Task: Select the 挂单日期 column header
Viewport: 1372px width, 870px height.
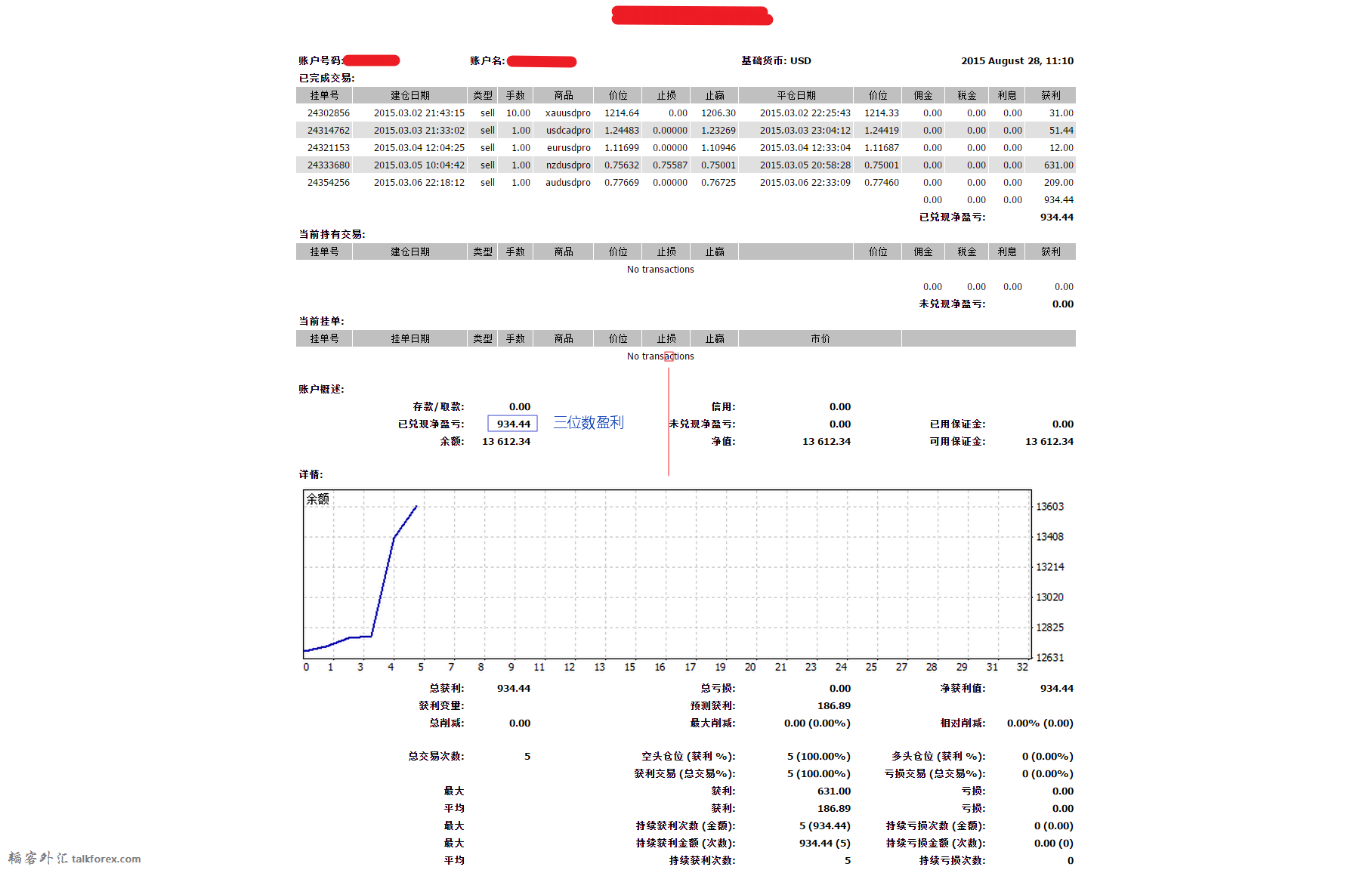Action: [x=409, y=339]
